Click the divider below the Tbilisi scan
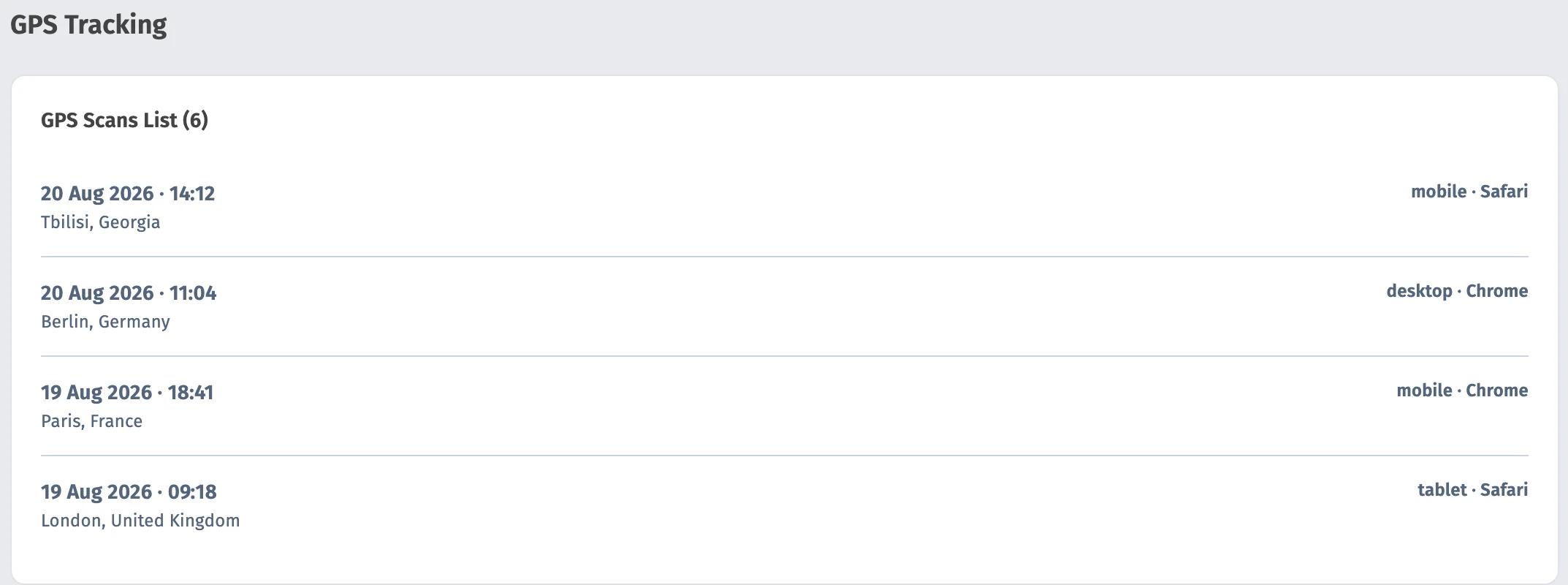Image resolution: width=1568 pixels, height=585 pixels. (x=785, y=257)
